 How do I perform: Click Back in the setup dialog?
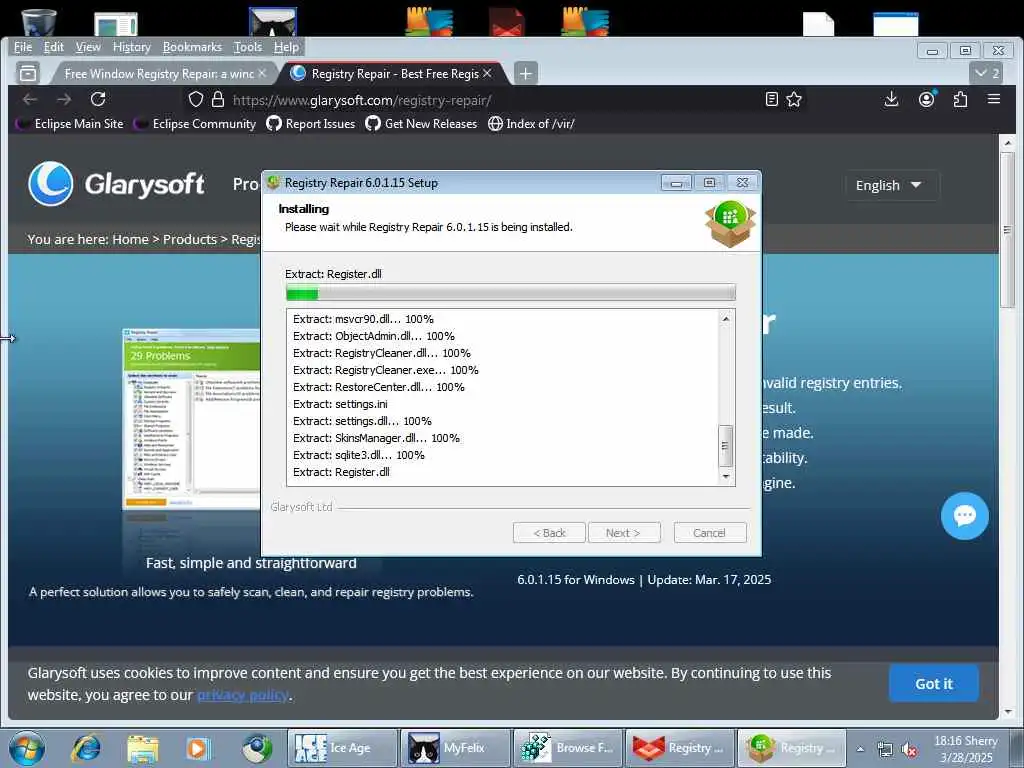pyautogui.click(x=549, y=533)
